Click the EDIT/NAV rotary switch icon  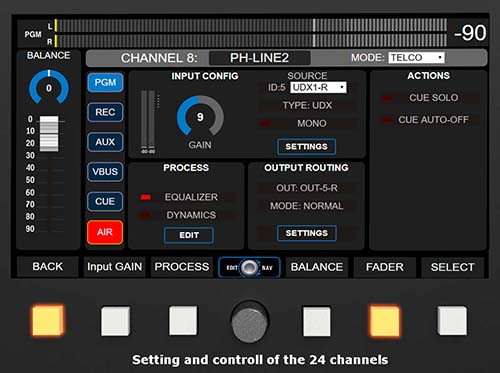[x=249, y=267]
